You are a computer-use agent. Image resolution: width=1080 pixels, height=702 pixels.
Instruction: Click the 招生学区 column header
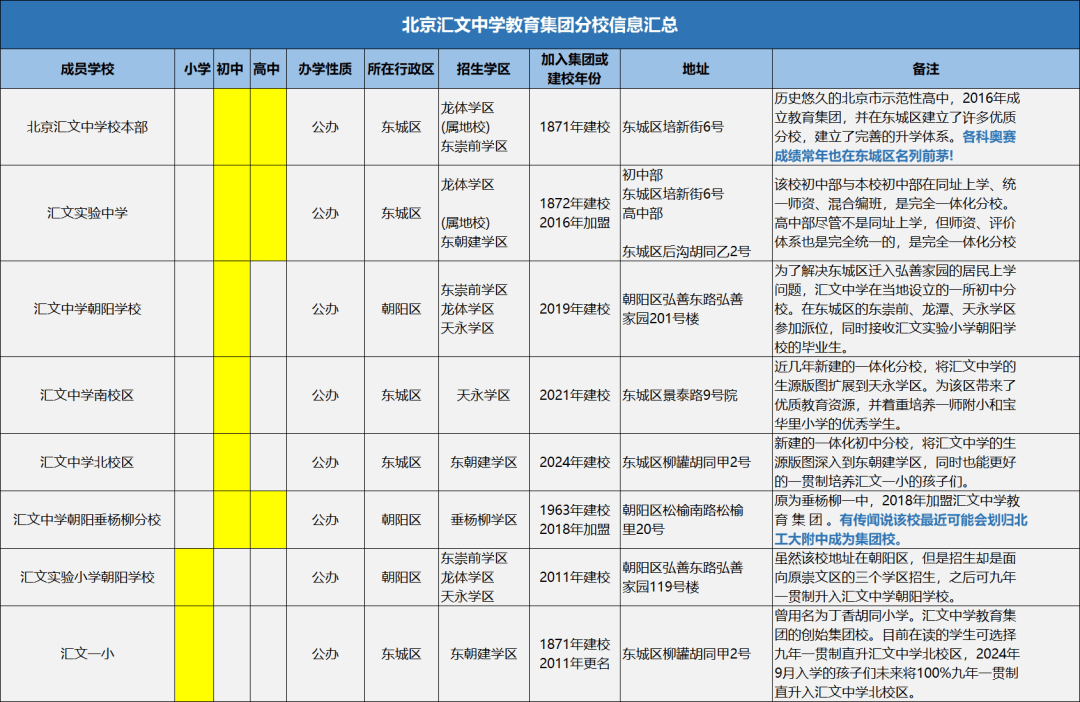(484, 69)
